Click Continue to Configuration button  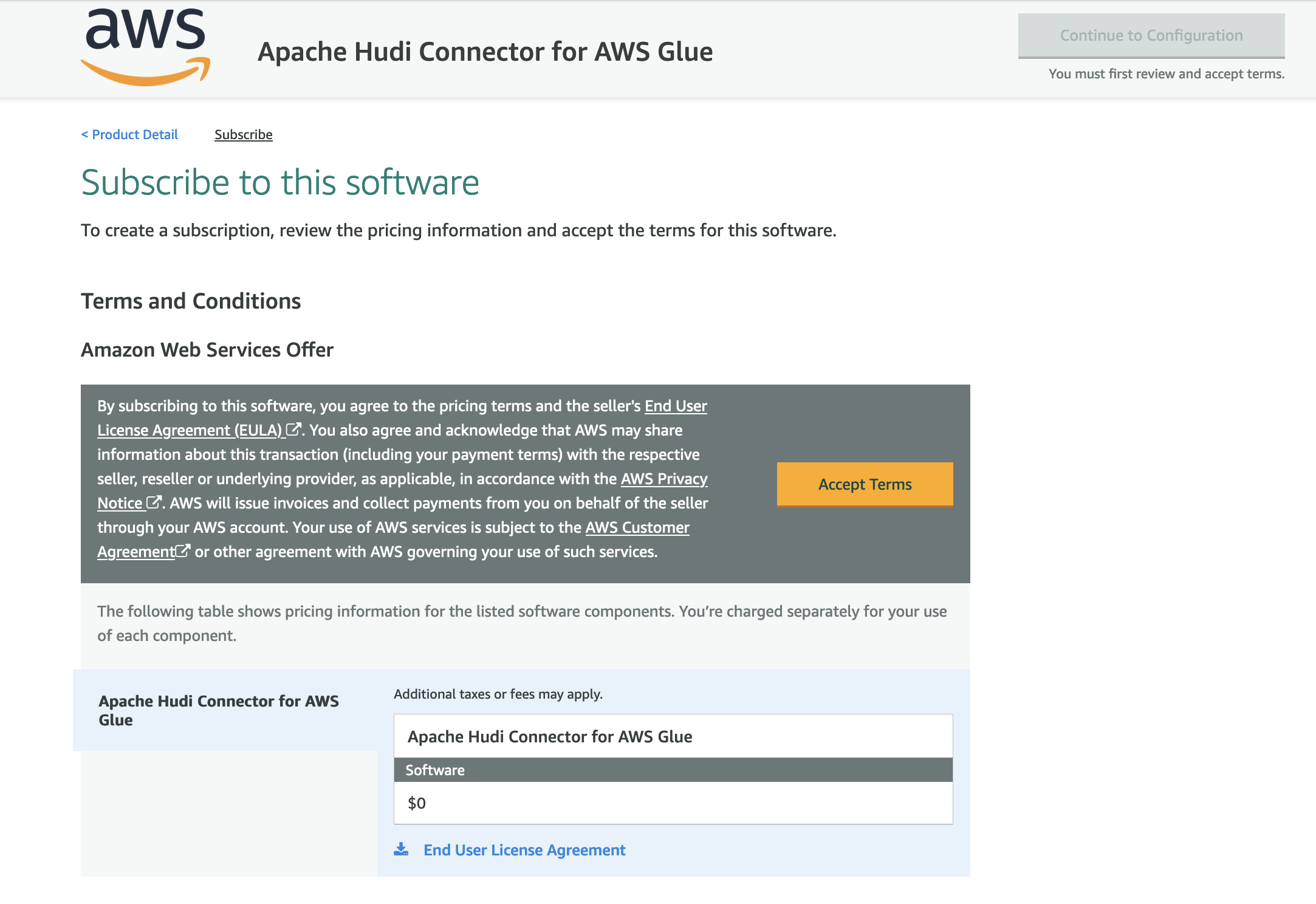1151,35
